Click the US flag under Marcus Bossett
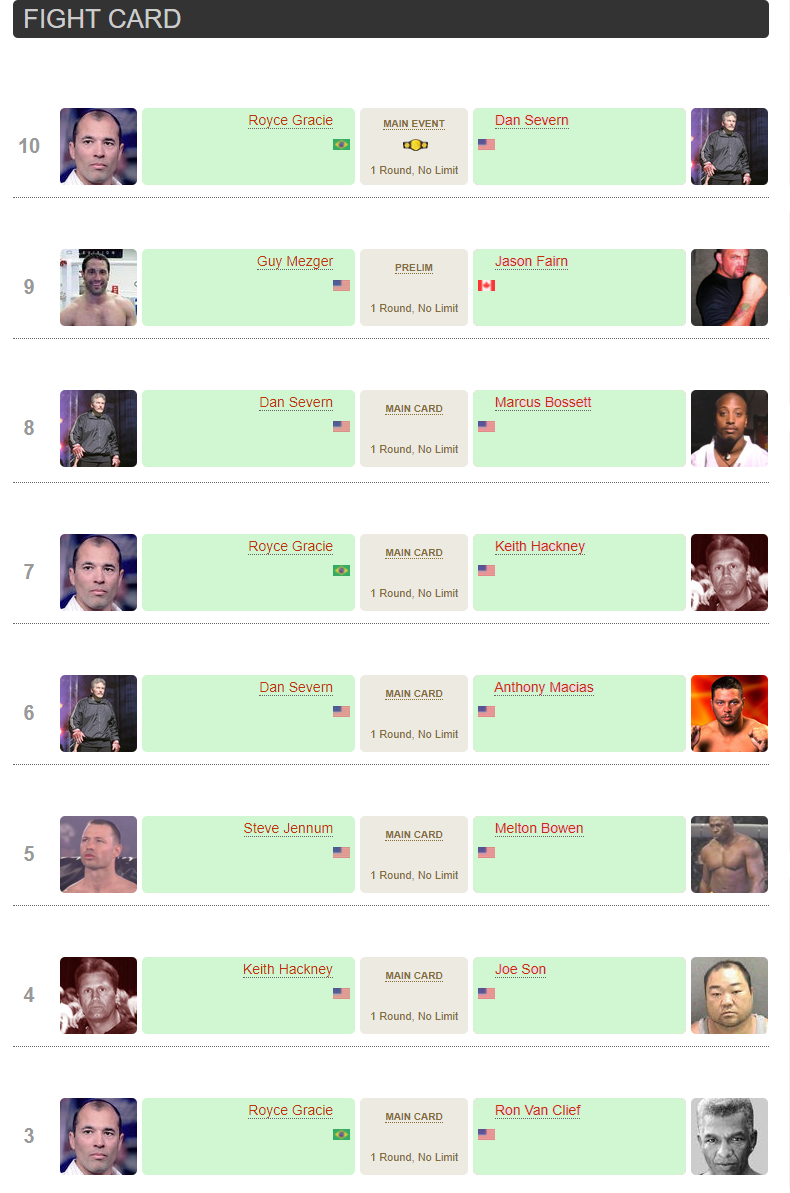This screenshot has height=1193, width=790. [x=487, y=426]
